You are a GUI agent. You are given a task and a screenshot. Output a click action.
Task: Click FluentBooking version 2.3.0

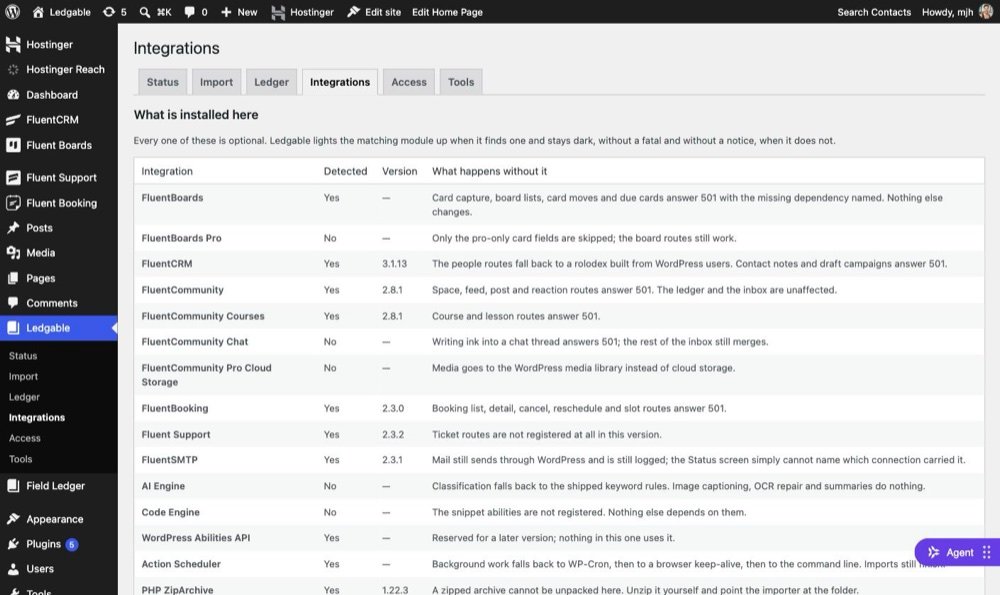pyautogui.click(x=393, y=408)
